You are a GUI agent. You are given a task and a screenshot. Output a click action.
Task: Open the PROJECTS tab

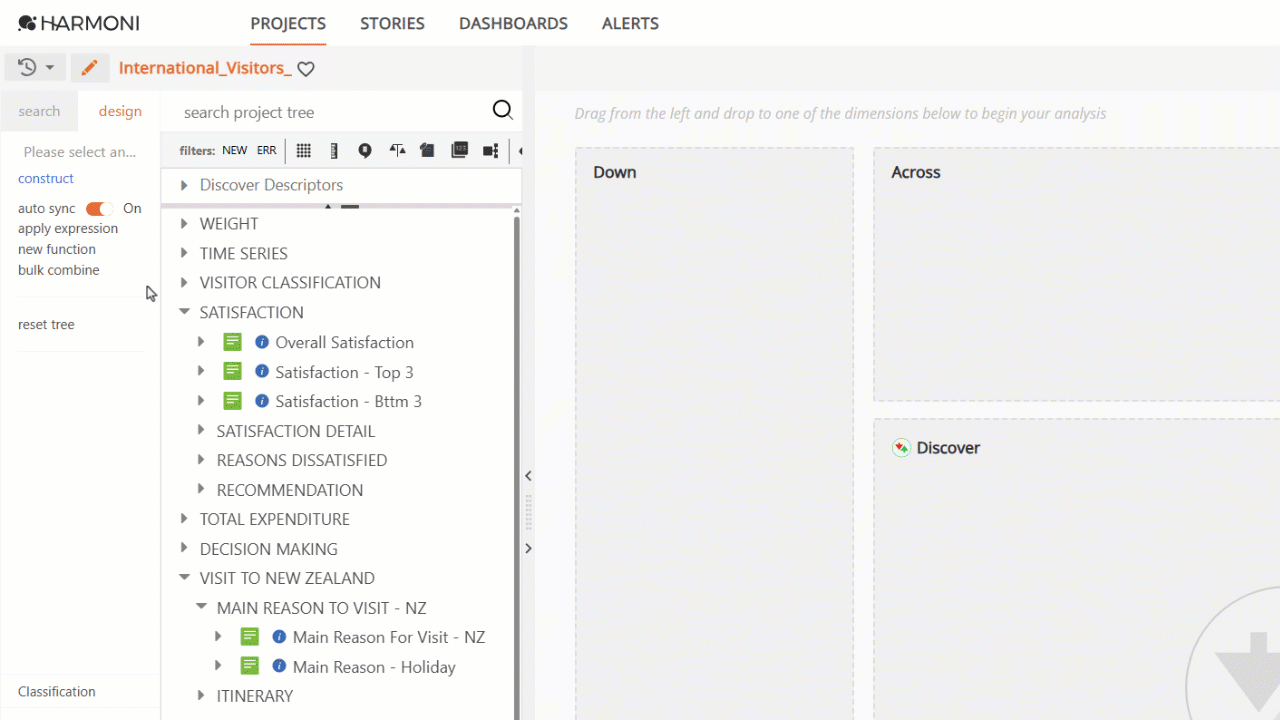pos(288,23)
